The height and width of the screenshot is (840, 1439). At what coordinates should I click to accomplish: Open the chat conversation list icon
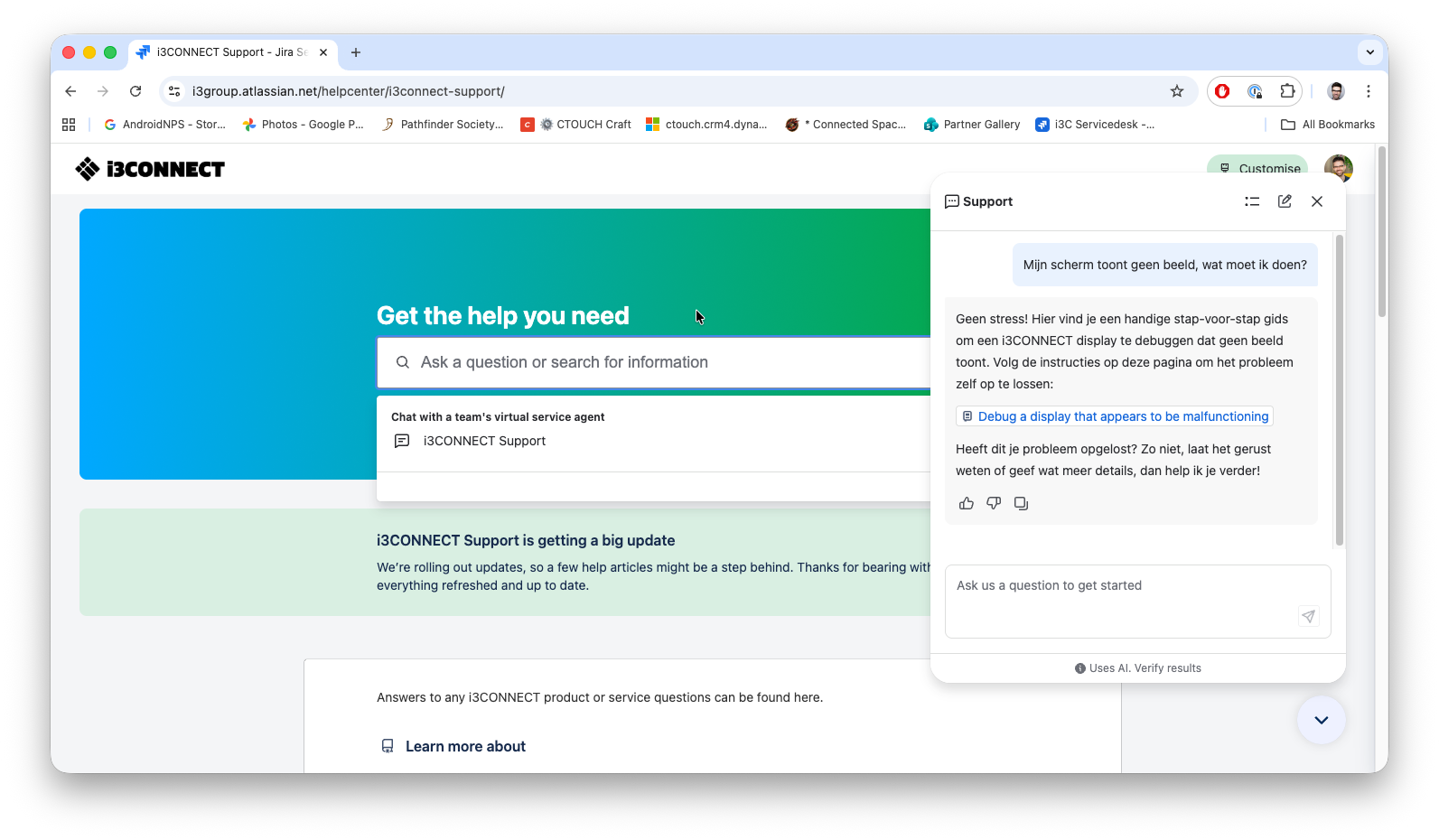pos(1252,201)
